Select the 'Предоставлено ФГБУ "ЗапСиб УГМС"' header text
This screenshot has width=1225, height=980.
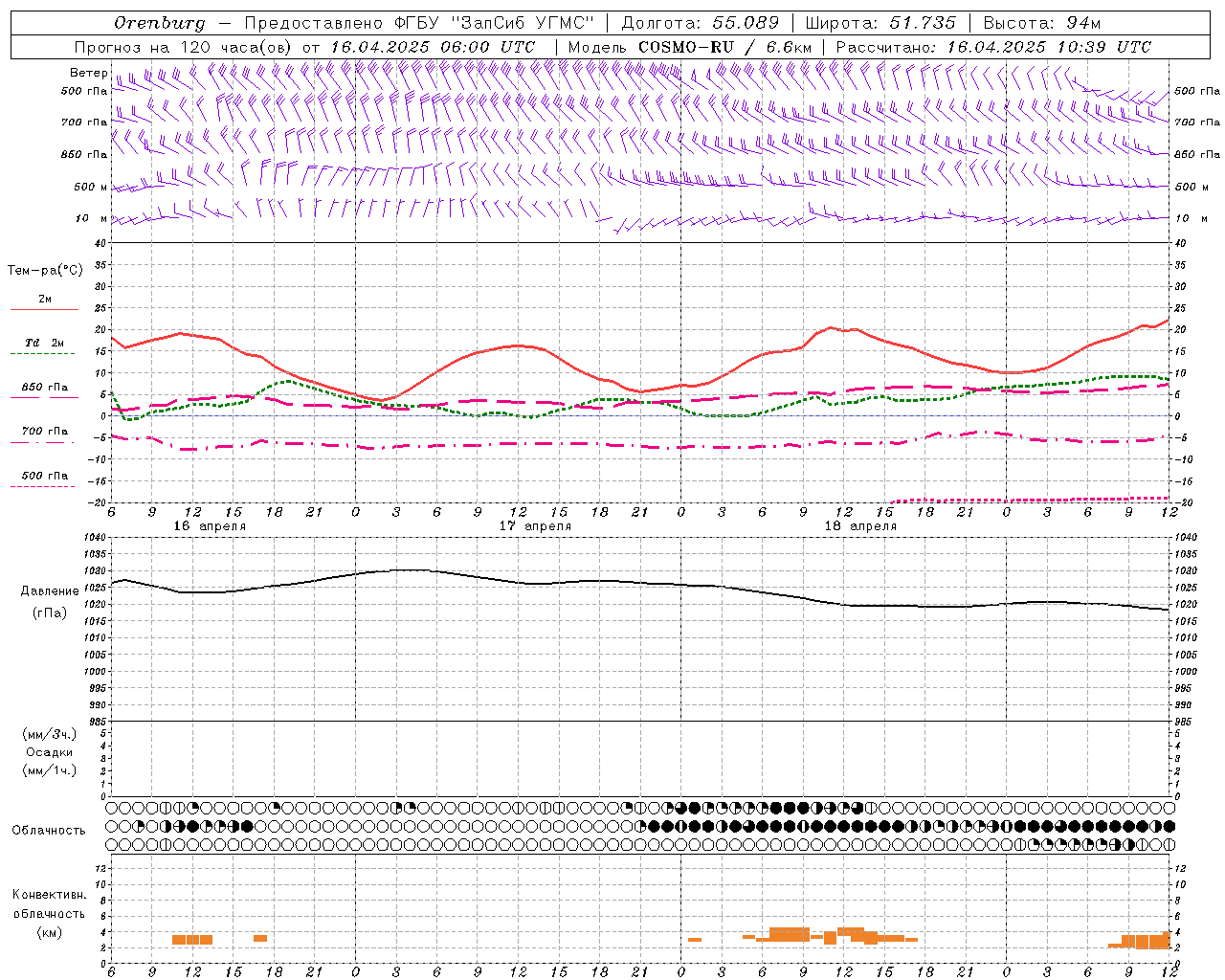pos(419,23)
